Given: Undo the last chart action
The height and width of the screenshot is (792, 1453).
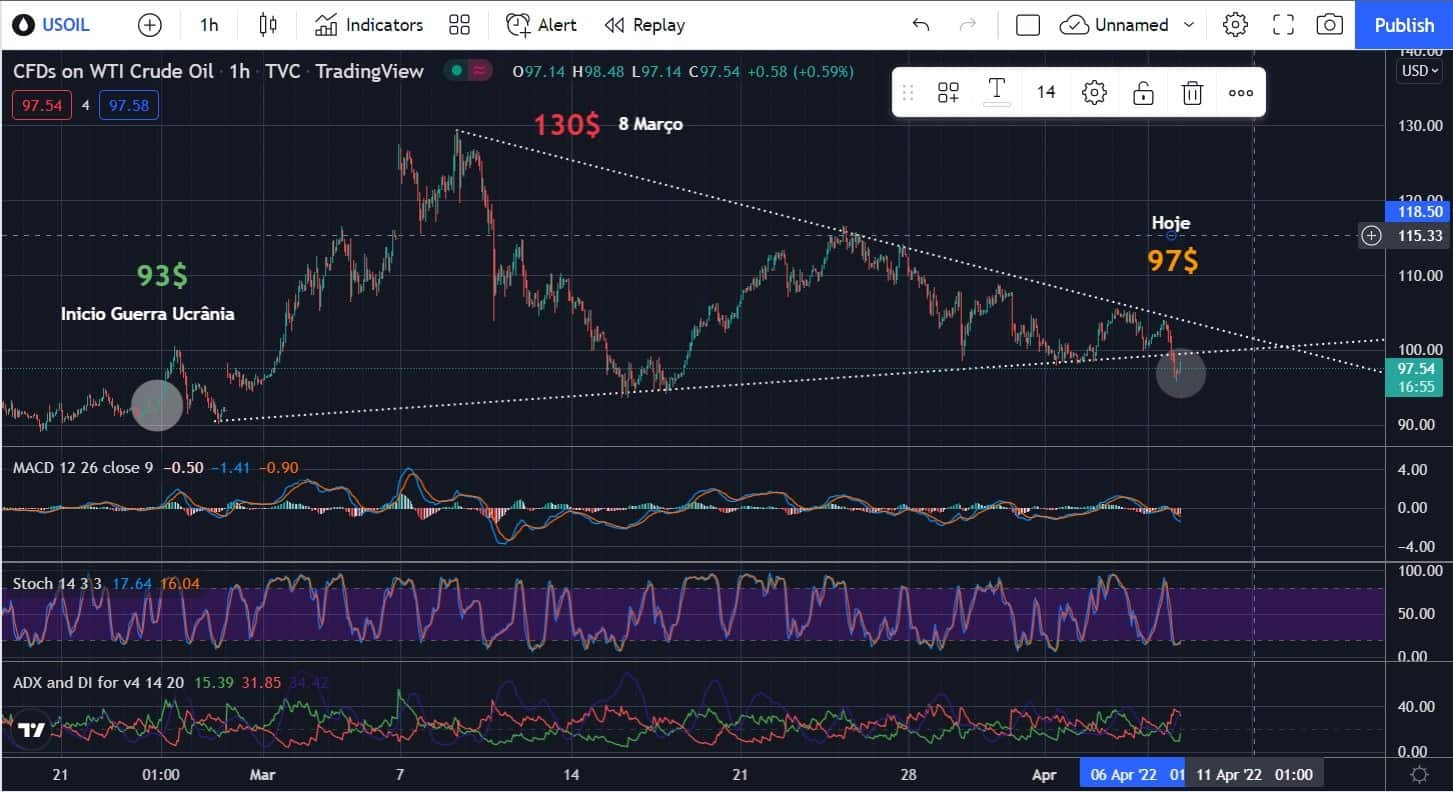Looking at the screenshot, I should (921, 25).
